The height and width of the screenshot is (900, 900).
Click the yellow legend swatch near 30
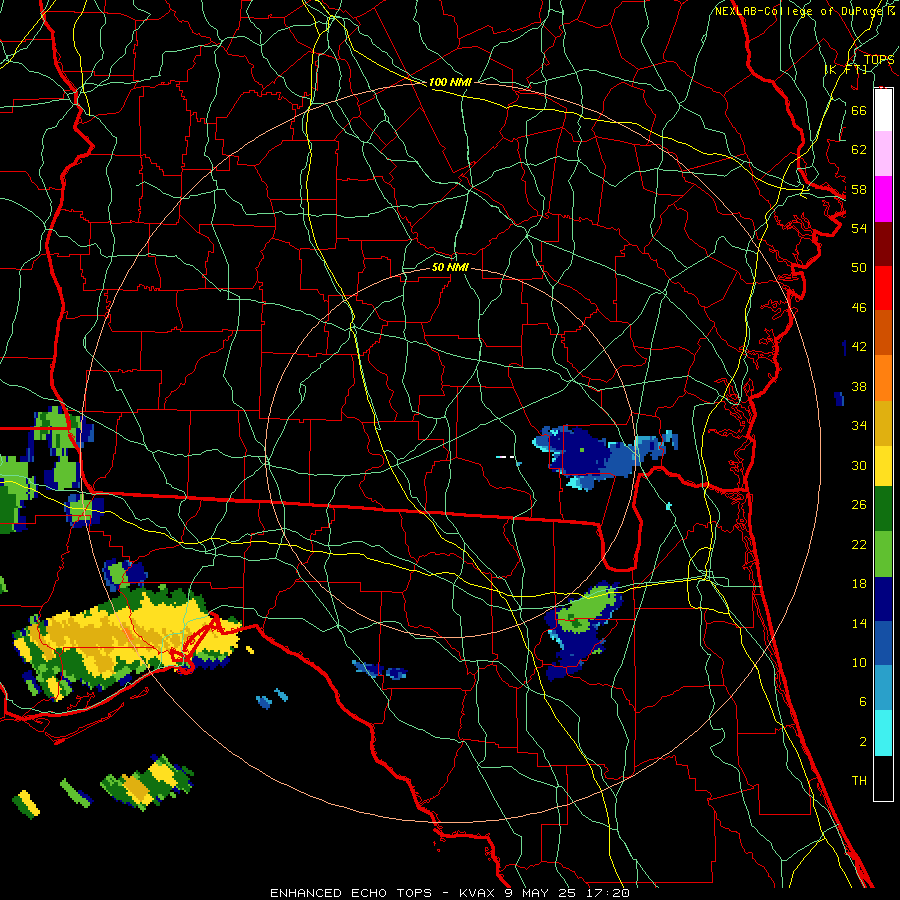point(883,466)
